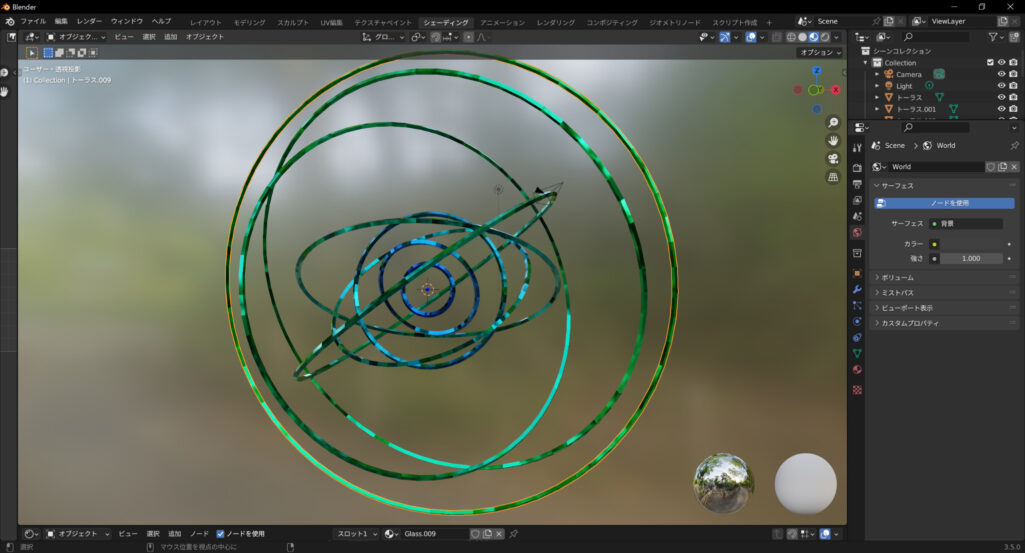Open the Render properties tab icon

click(x=857, y=168)
